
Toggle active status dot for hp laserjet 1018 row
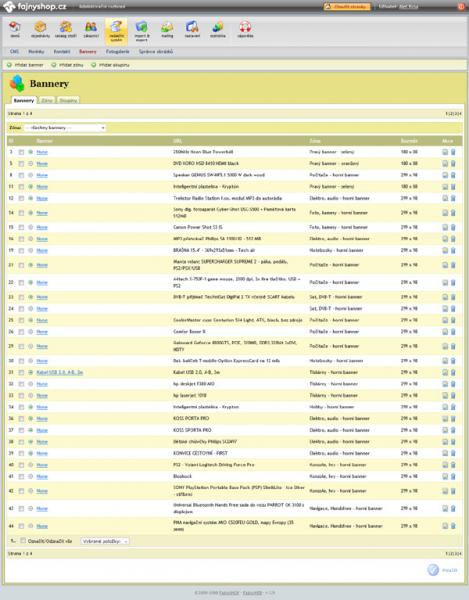point(31,395)
